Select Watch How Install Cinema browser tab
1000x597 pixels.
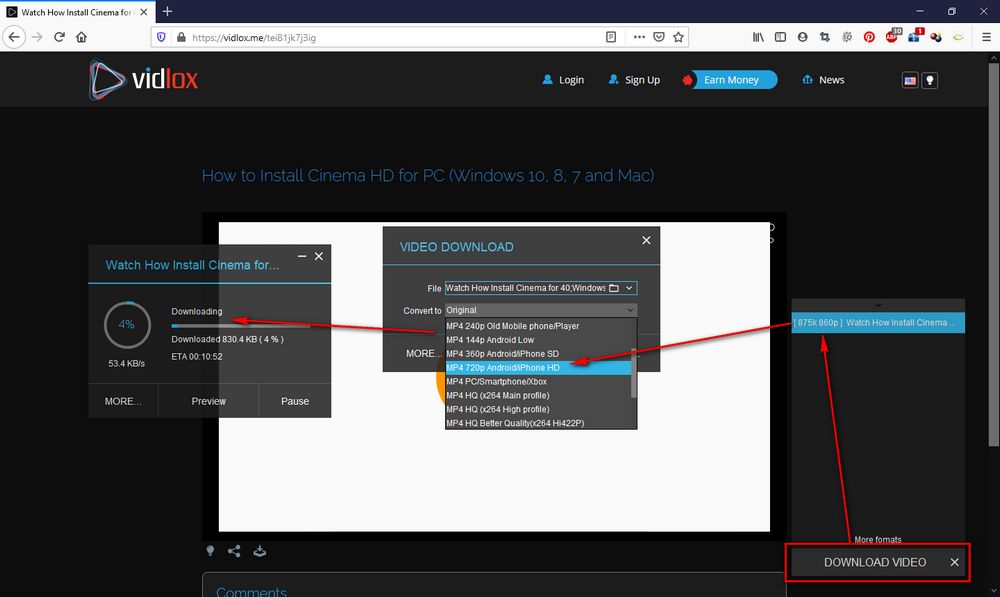pos(77,11)
